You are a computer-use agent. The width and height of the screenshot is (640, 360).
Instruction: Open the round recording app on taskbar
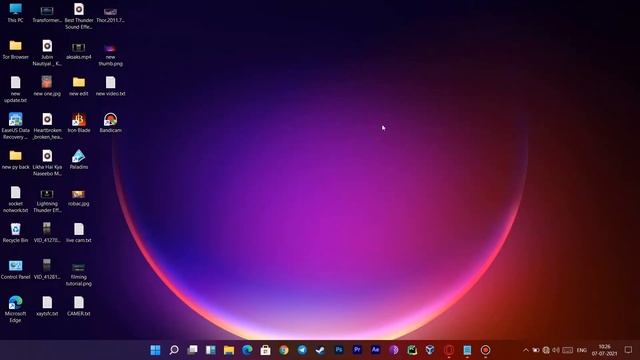coord(485,350)
